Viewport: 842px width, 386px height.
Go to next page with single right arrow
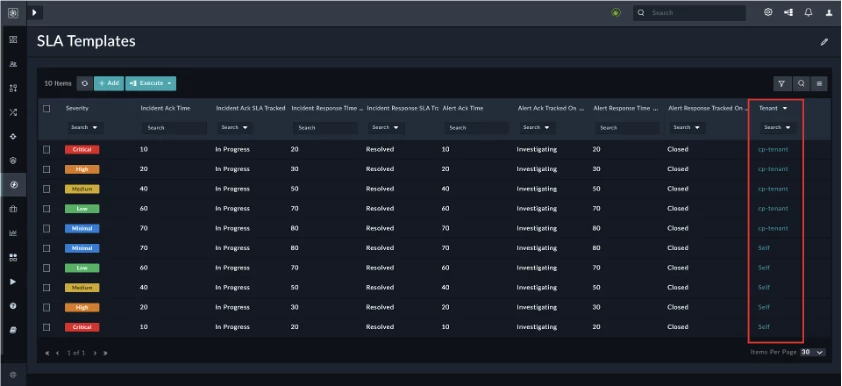(x=95, y=353)
